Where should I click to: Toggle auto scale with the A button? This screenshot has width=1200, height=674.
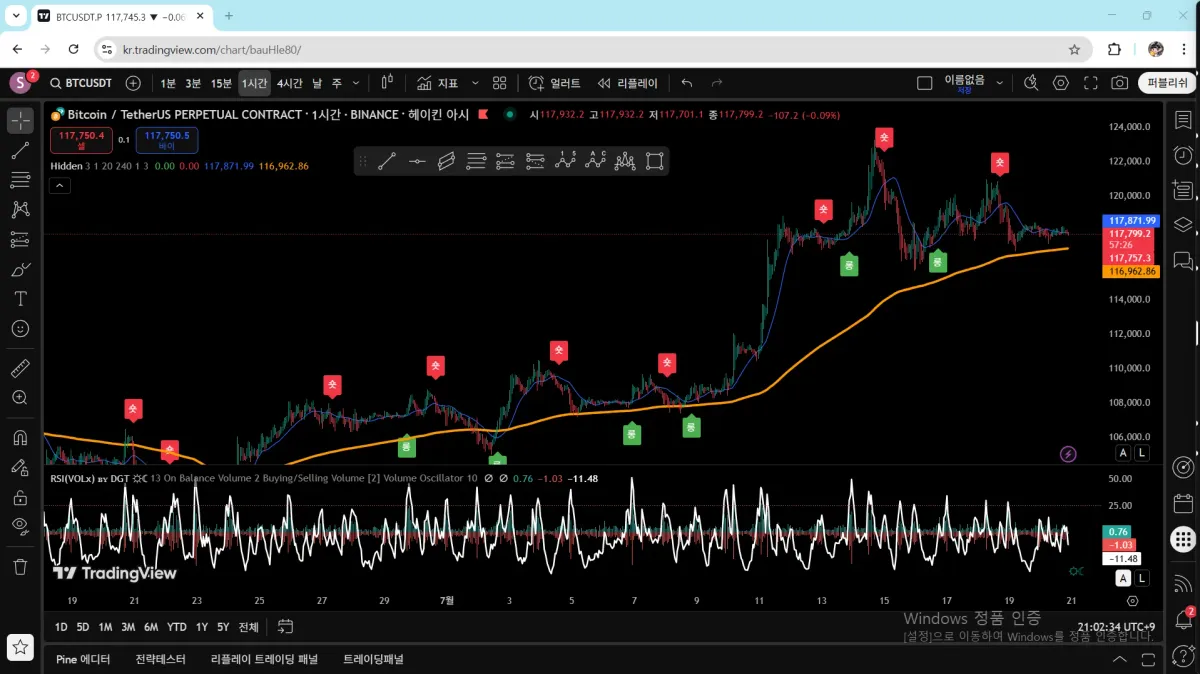point(1123,453)
